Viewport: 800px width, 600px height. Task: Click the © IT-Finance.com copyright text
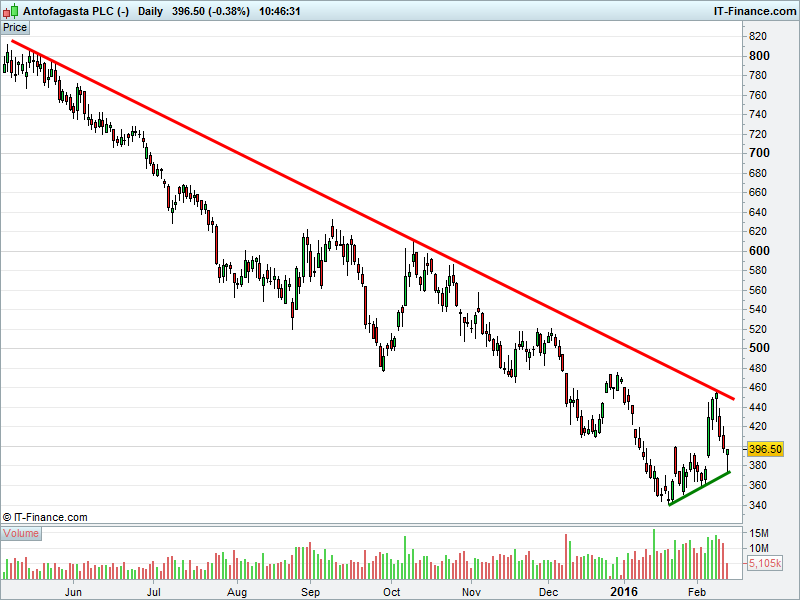tap(46, 517)
